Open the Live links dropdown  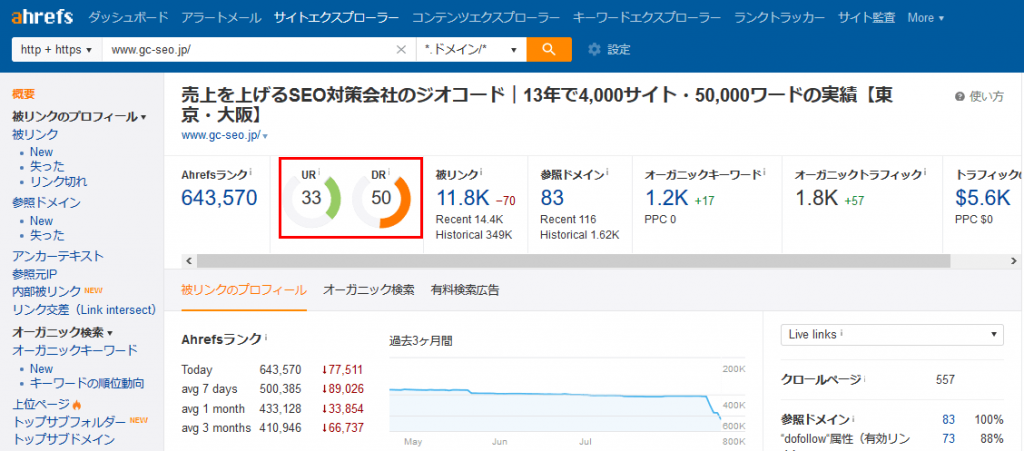[x=892, y=334]
